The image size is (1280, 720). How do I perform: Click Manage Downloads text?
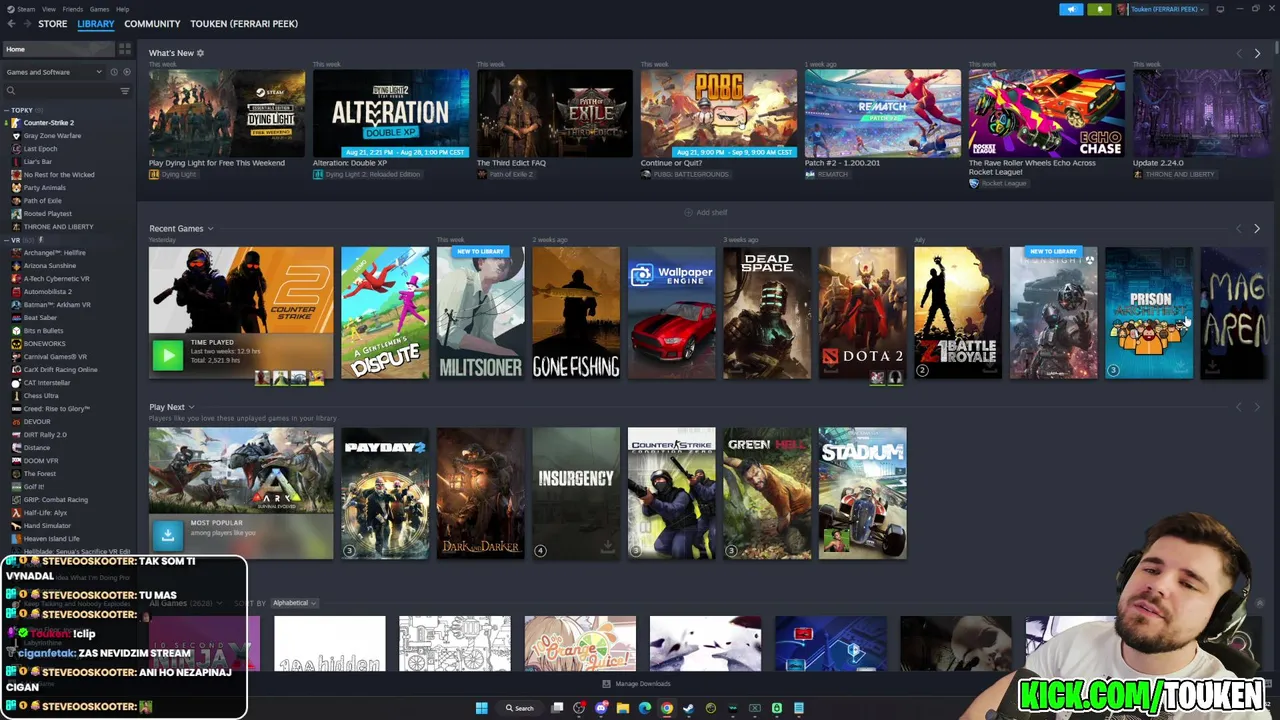[x=643, y=684]
